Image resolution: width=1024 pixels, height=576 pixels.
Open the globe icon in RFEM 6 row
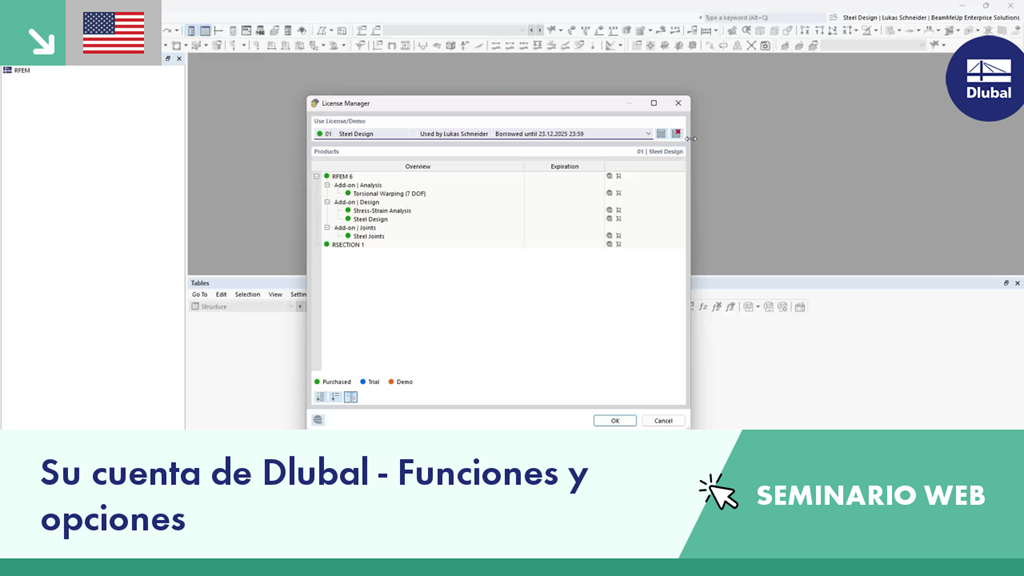point(609,176)
